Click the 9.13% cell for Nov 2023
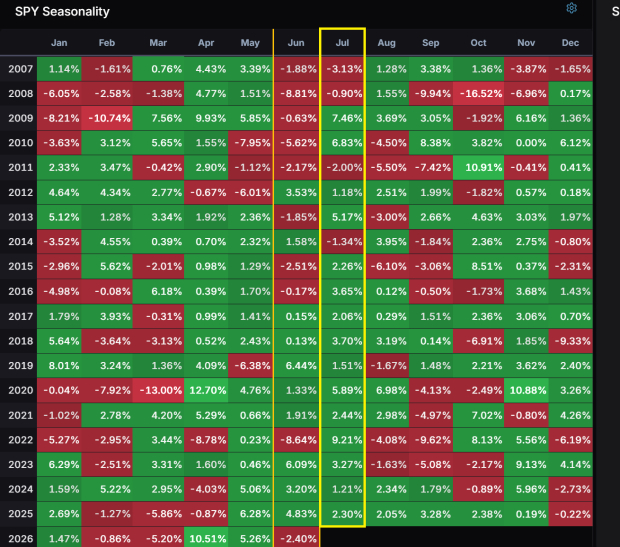 tap(526, 464)
